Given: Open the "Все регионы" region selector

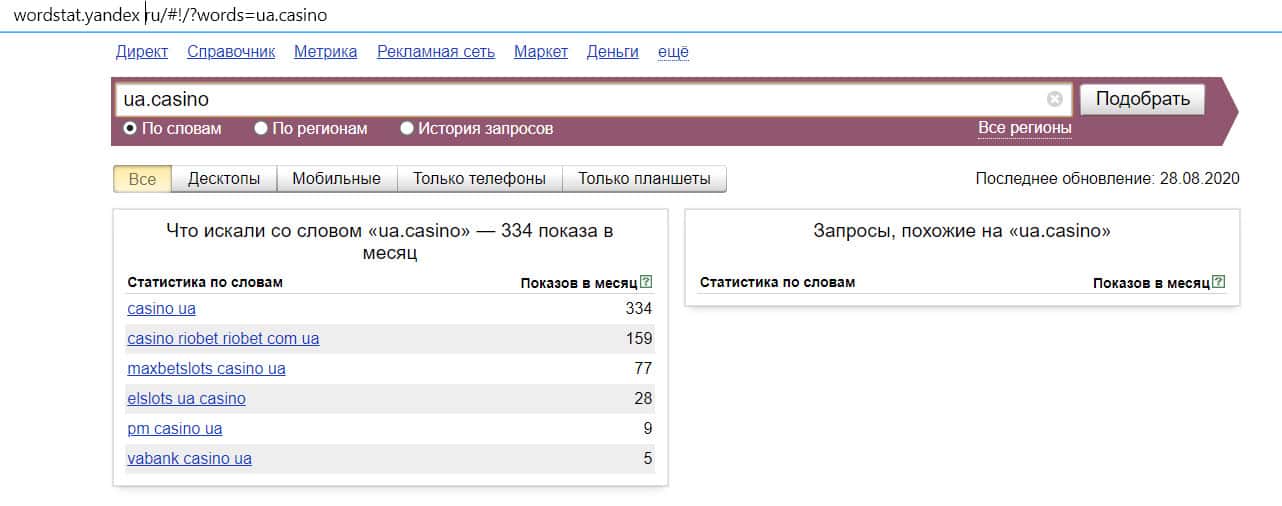Looking at the screenshot, I should point(1024,129).
